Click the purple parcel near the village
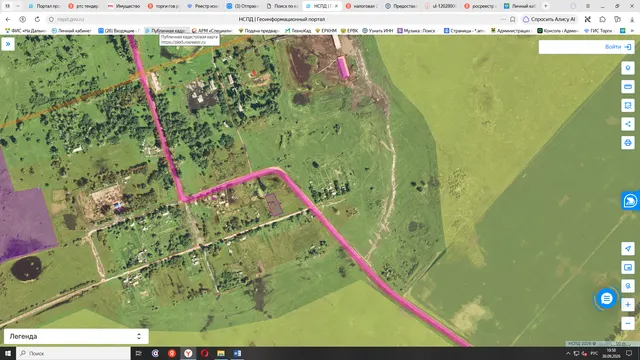Screen dimensions: 640x360 pos(274,205)
